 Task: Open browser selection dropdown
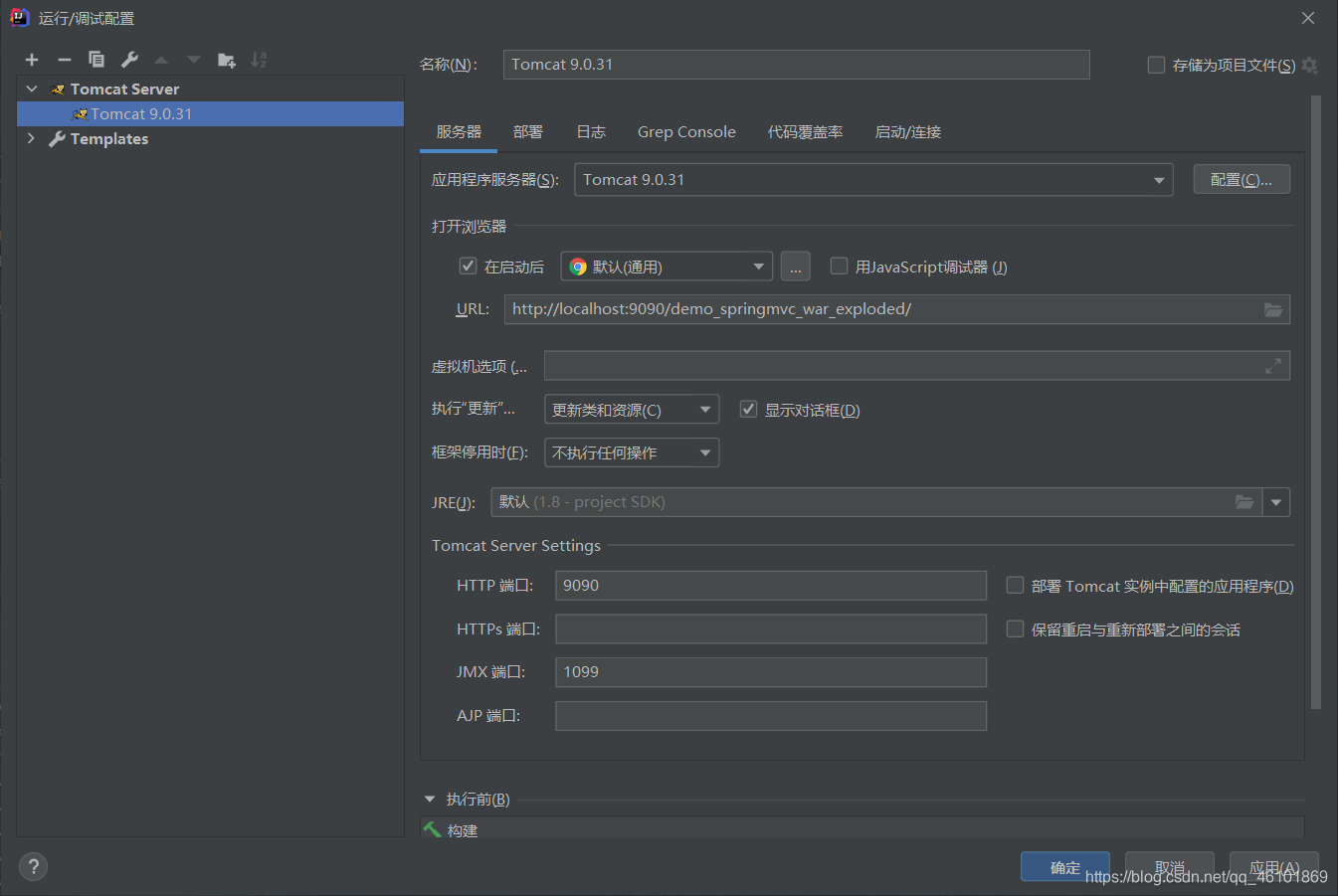click(667, 267)
